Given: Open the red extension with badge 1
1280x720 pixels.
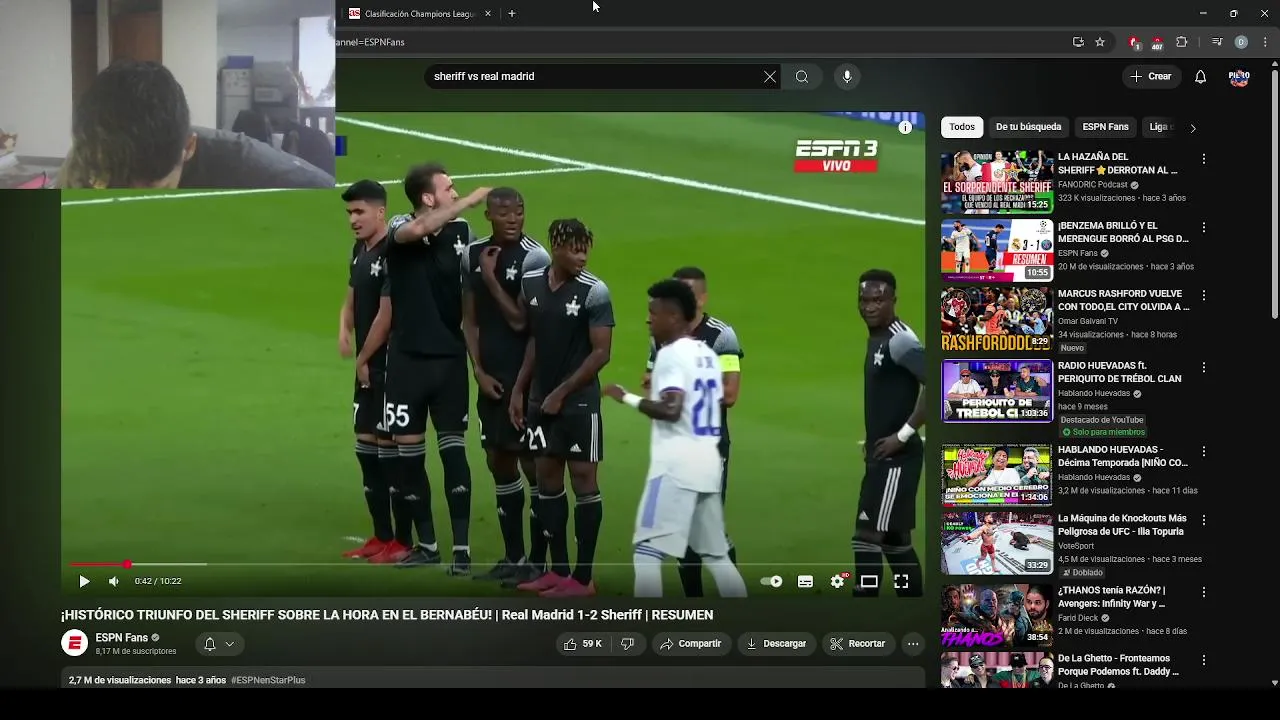Looking at the screenshot, I should tap(1134, 42).
